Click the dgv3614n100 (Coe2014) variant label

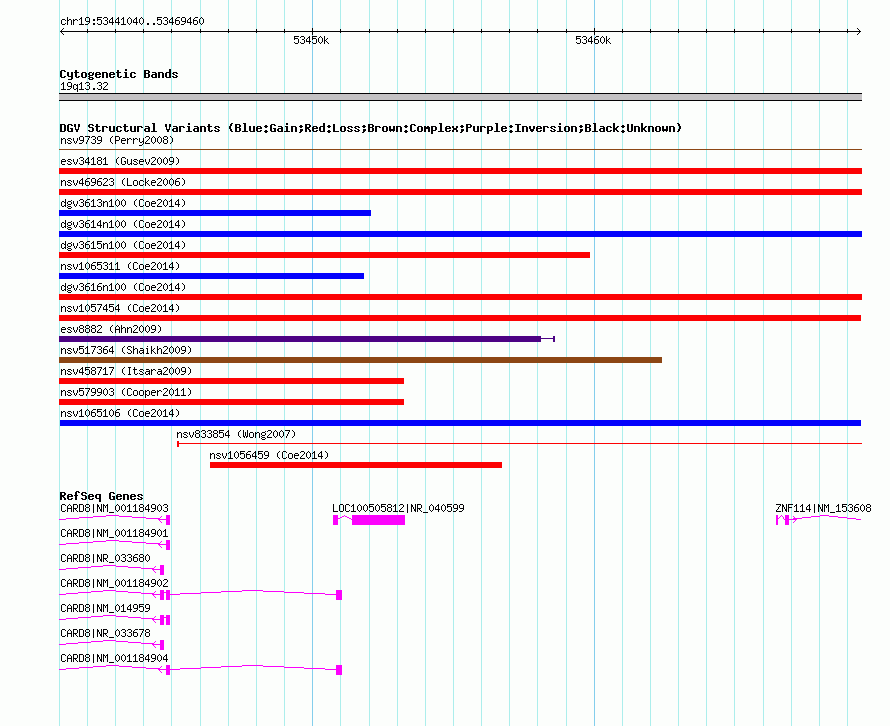tap(123, 224)
